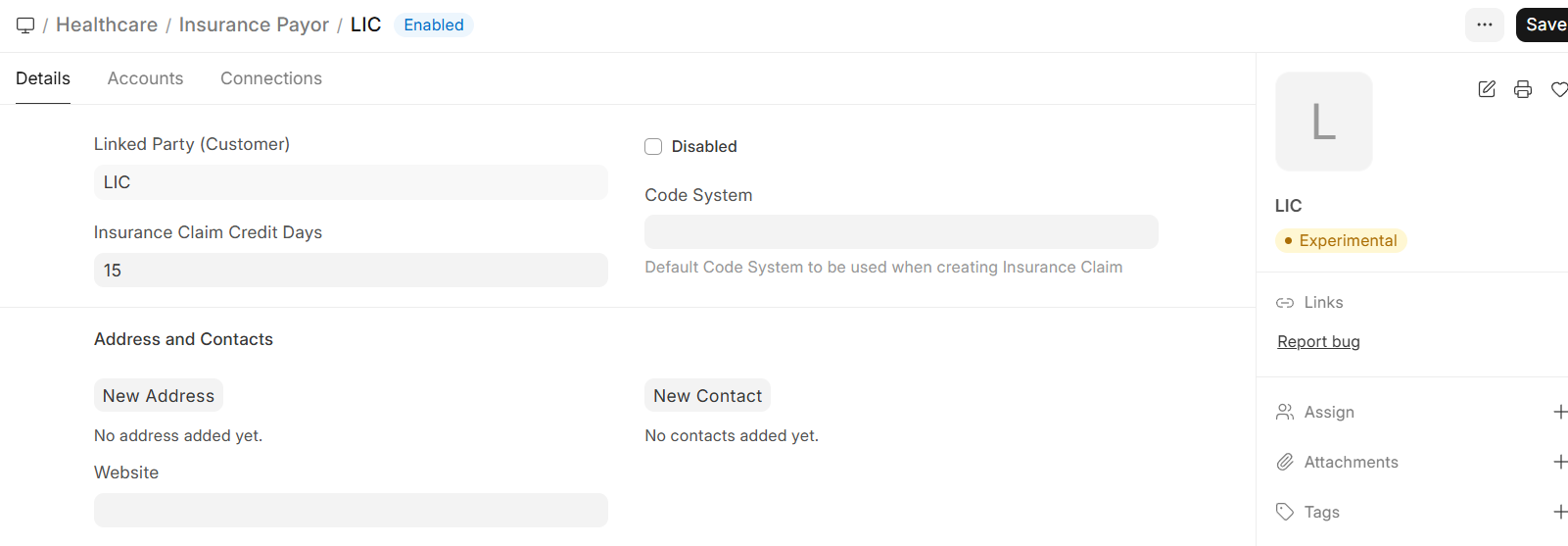Click the Attachments label in sidebar
Screen dimensions: 1568x546
click(x=1351, y=463)
